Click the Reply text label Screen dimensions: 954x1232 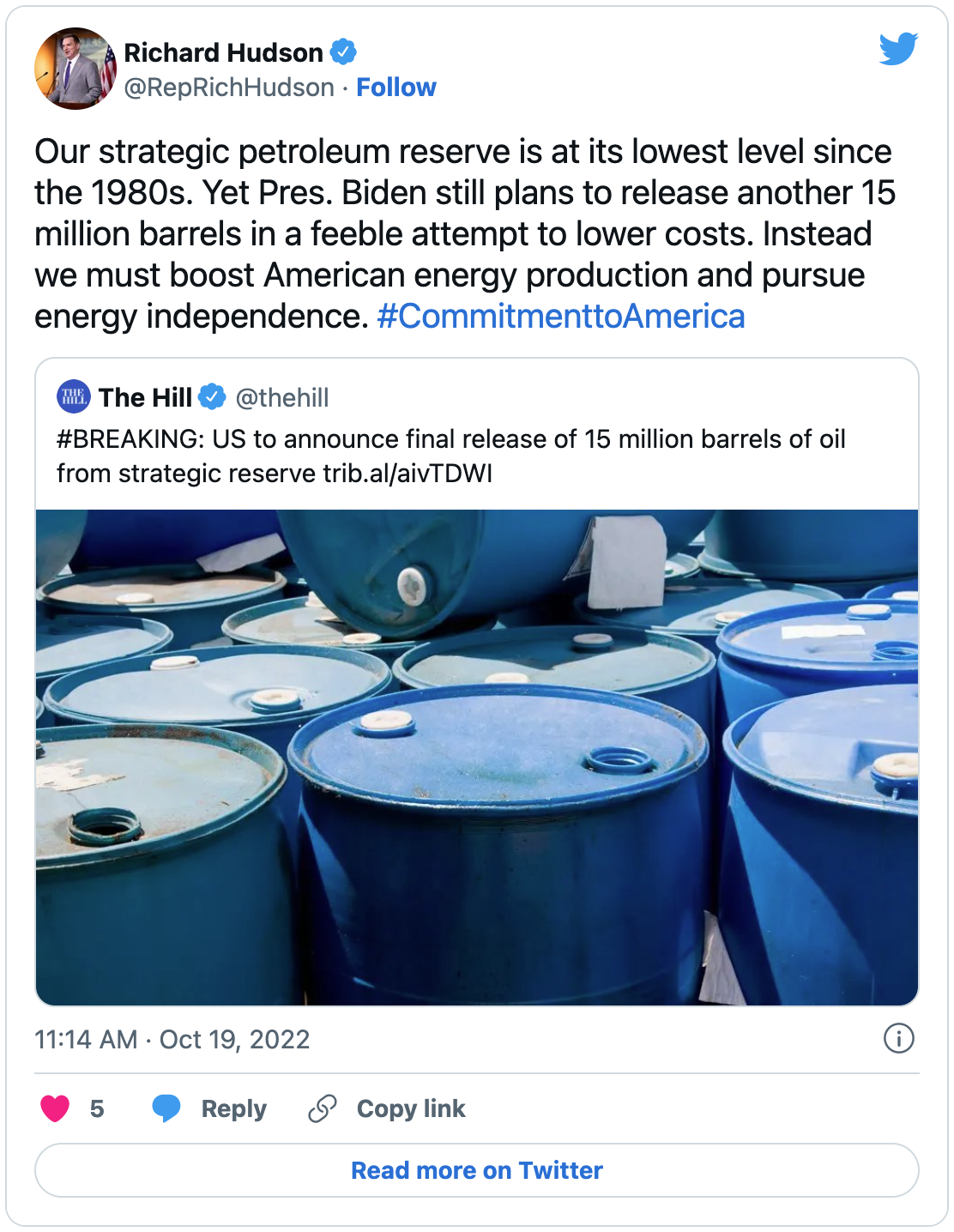[x=234, y=1108]
